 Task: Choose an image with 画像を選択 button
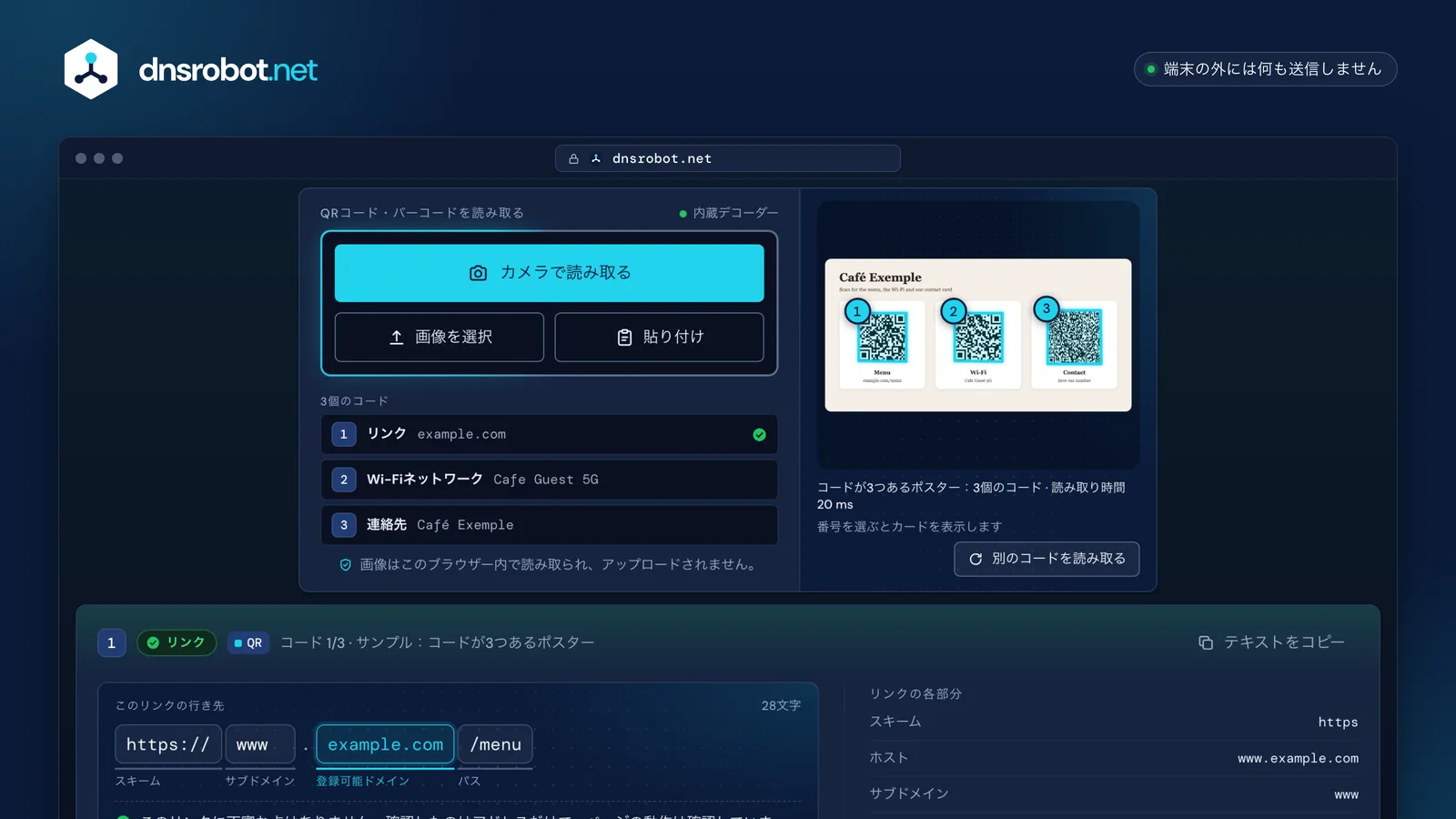[440, 337]
